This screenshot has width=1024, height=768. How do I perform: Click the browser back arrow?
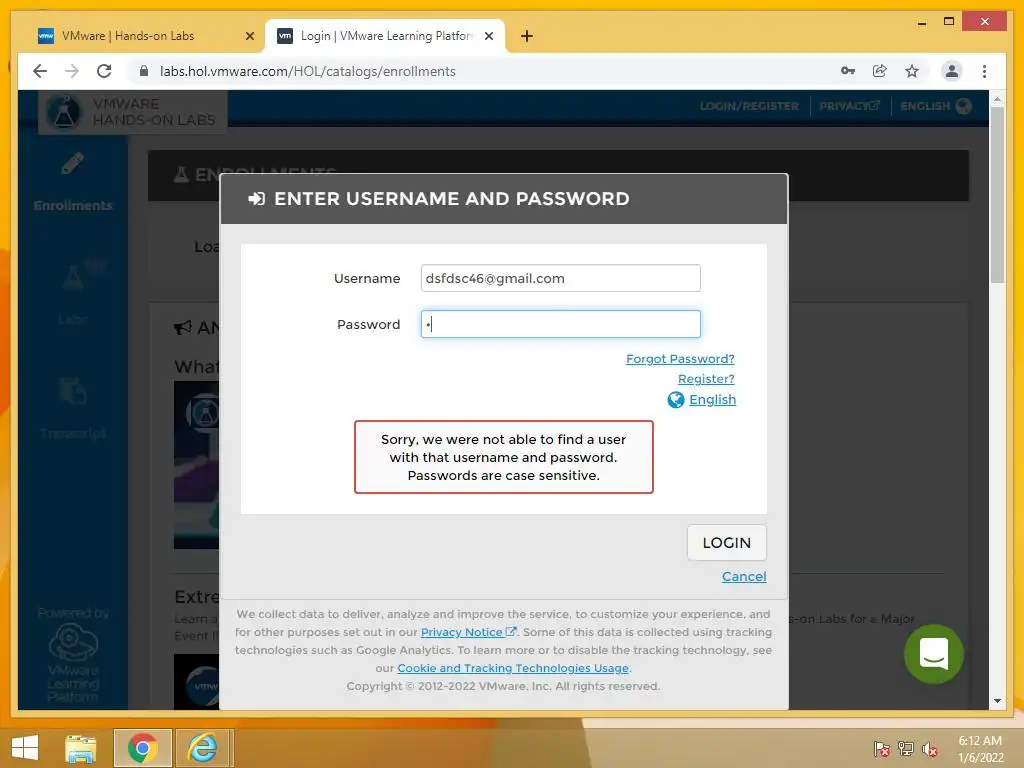click(x=40, y=71)
